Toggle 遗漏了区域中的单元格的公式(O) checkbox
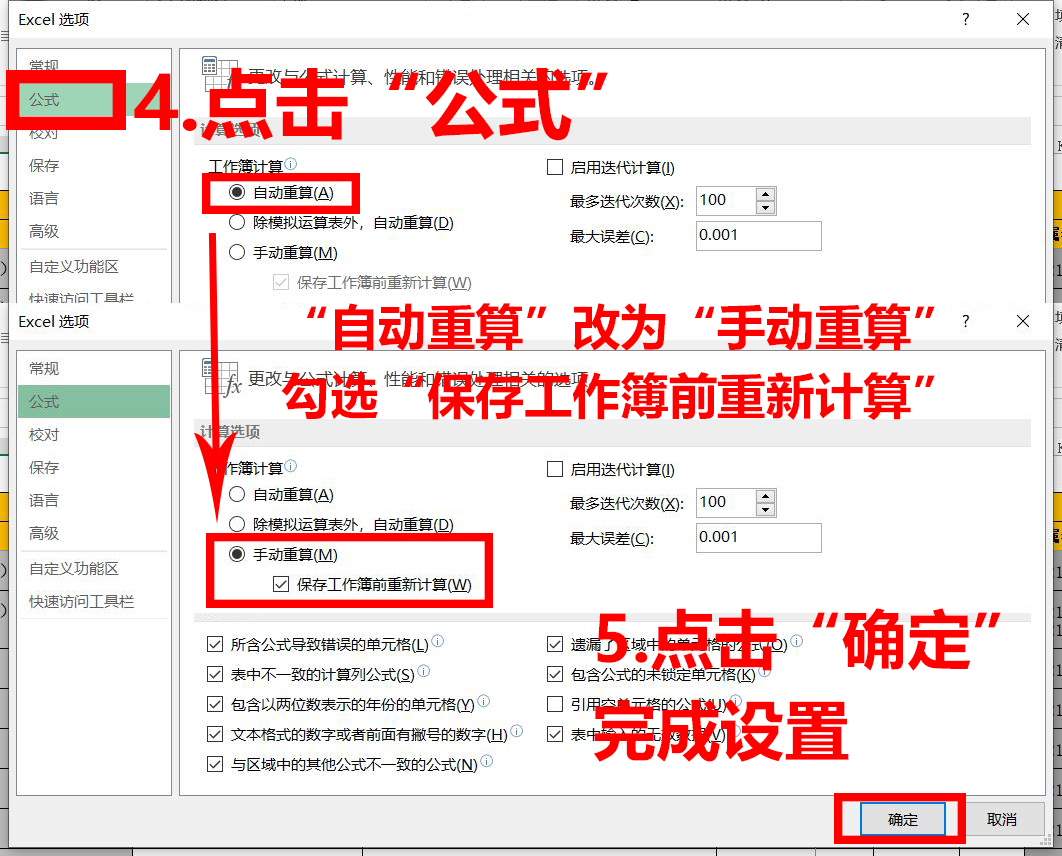Screen dimensions: 1062x856 point(555,644)
